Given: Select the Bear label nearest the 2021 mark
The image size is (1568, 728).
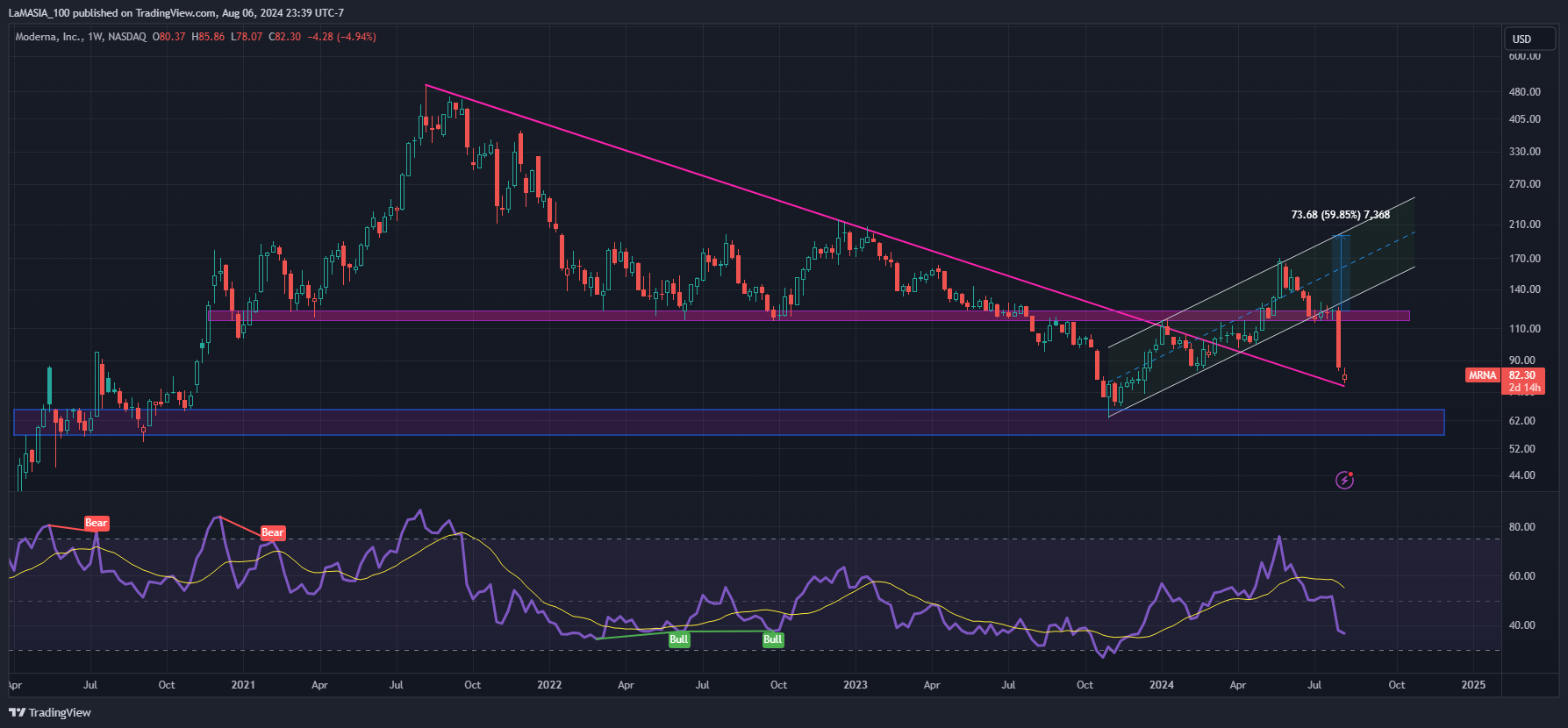Looking at the screenshot, I should [273, 532].
